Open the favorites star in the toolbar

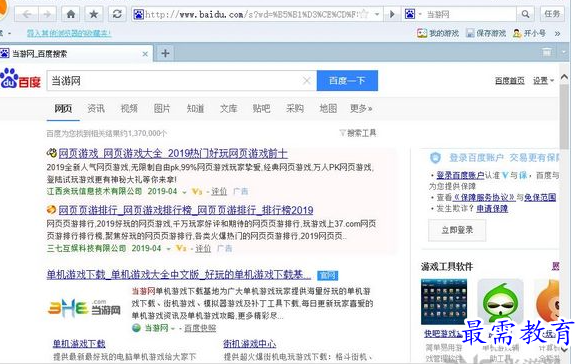[x=94, y=15]
